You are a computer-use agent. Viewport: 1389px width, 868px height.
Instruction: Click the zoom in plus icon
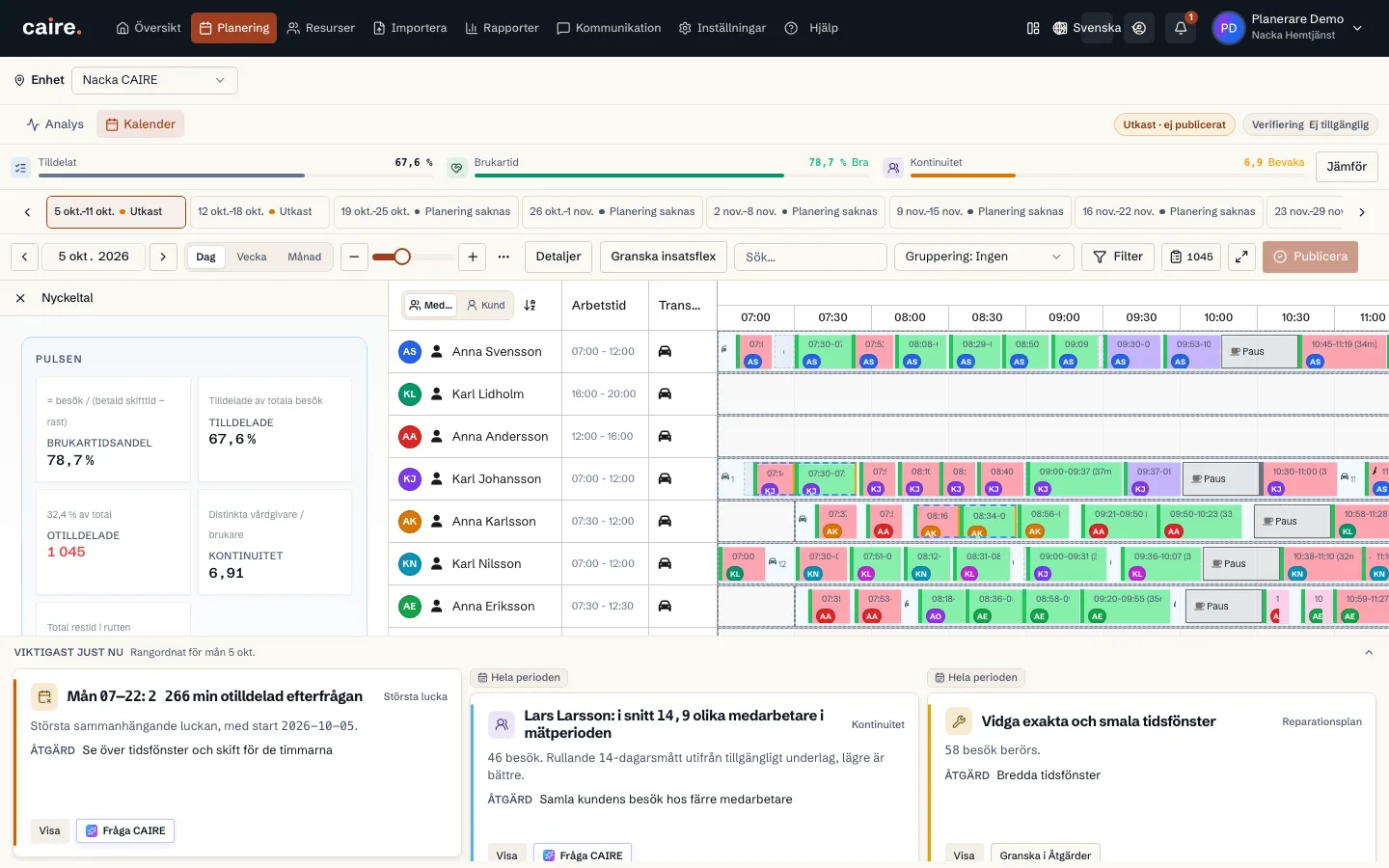point(473,257)
